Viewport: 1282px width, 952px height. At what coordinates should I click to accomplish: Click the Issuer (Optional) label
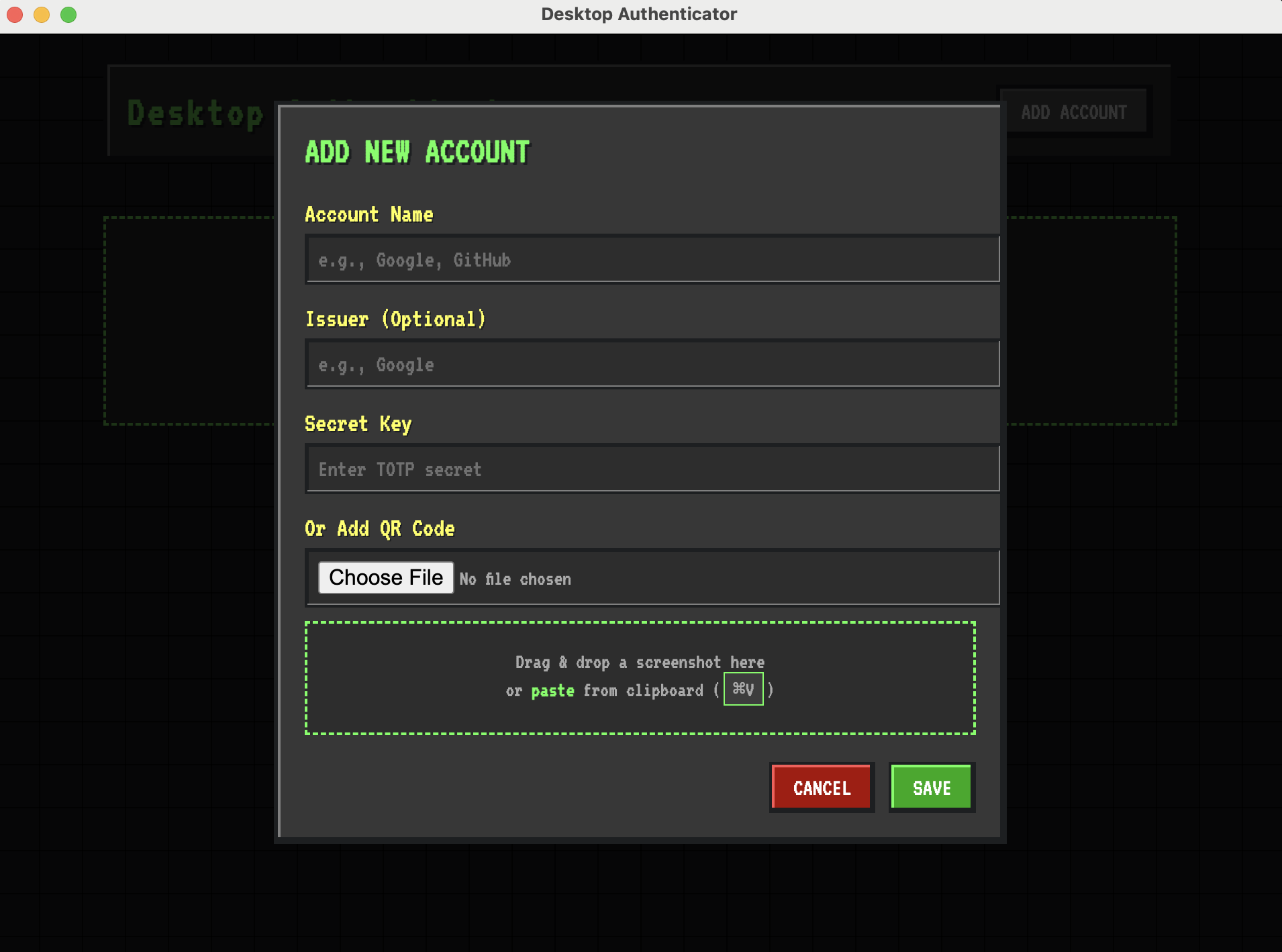(x=395, y=319)
